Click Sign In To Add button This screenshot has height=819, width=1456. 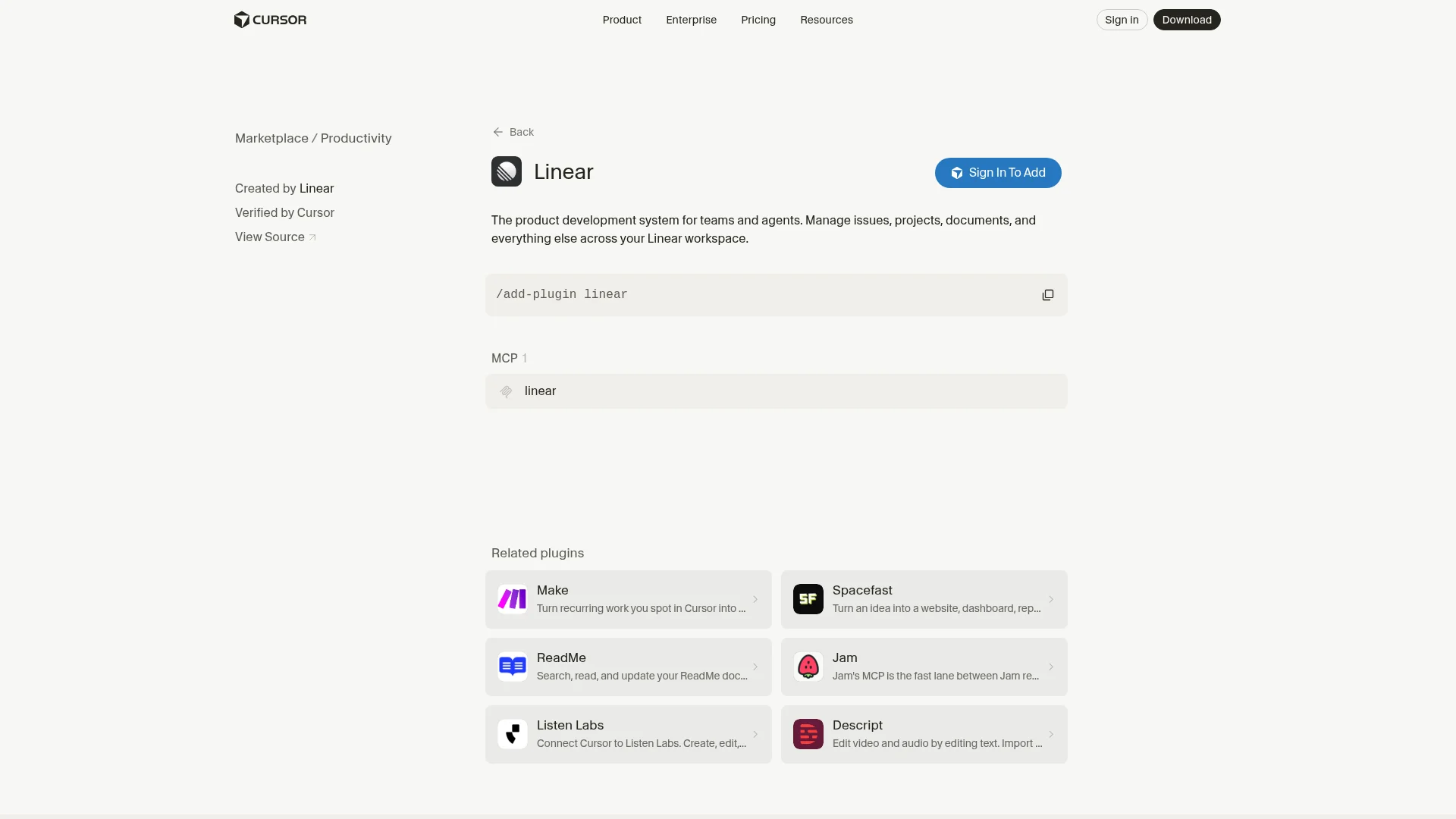click(x=998, y=173)
